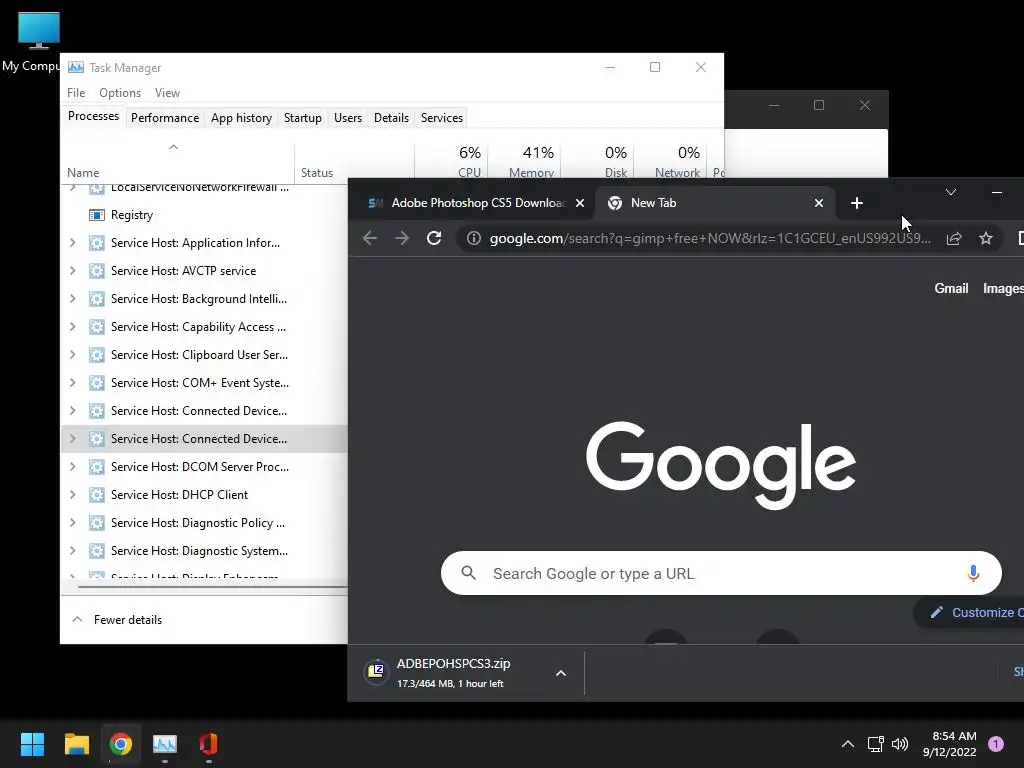The image size is (1024, 768).
Task: Expand Service Host: Application Information row
Action: 72,243
